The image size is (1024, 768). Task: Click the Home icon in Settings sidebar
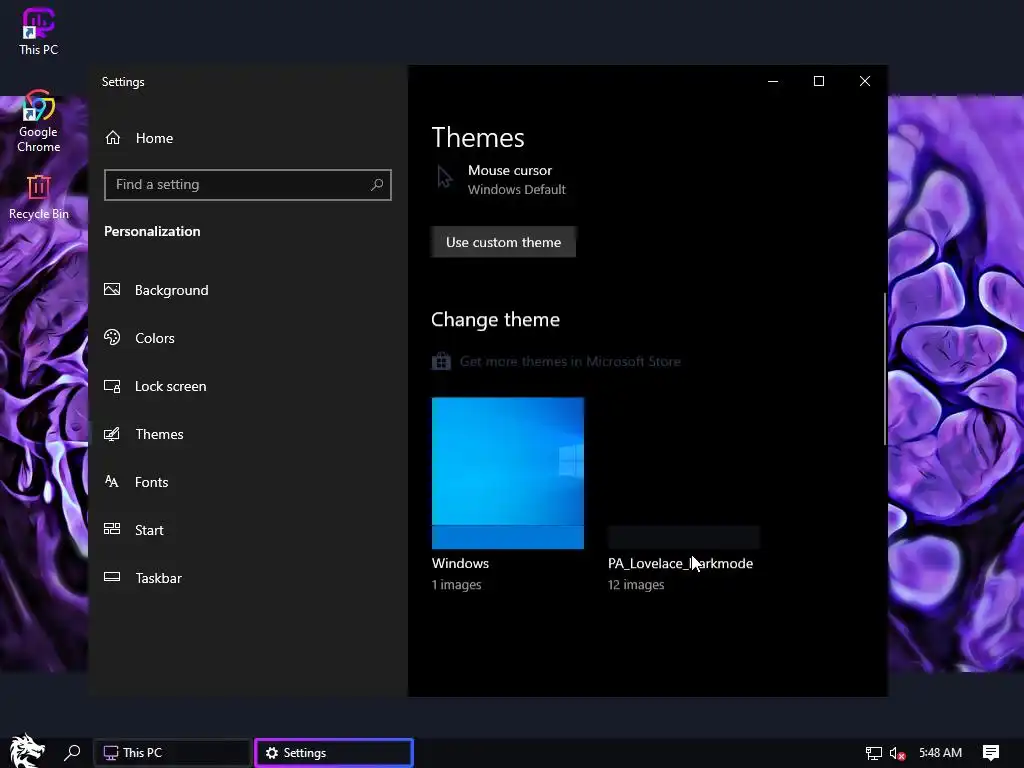coord(113,138)
